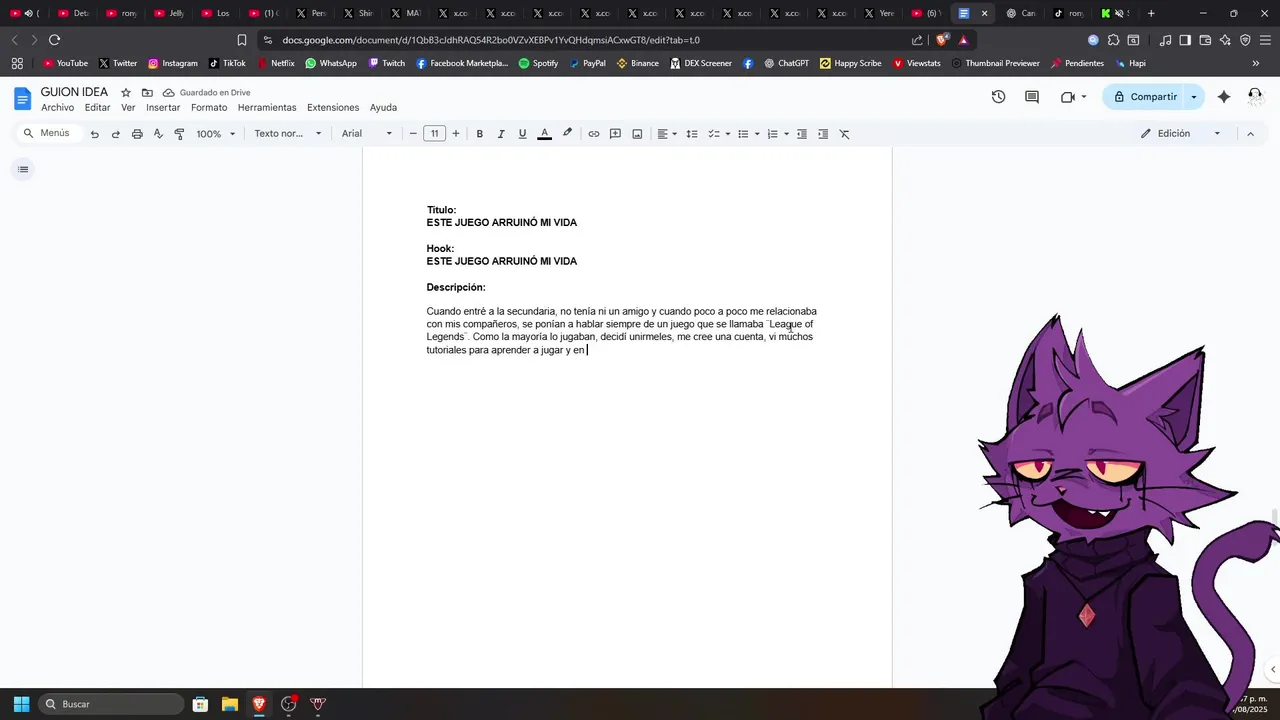Clear formatting with the crossed T icon

[x=844, y=134]
